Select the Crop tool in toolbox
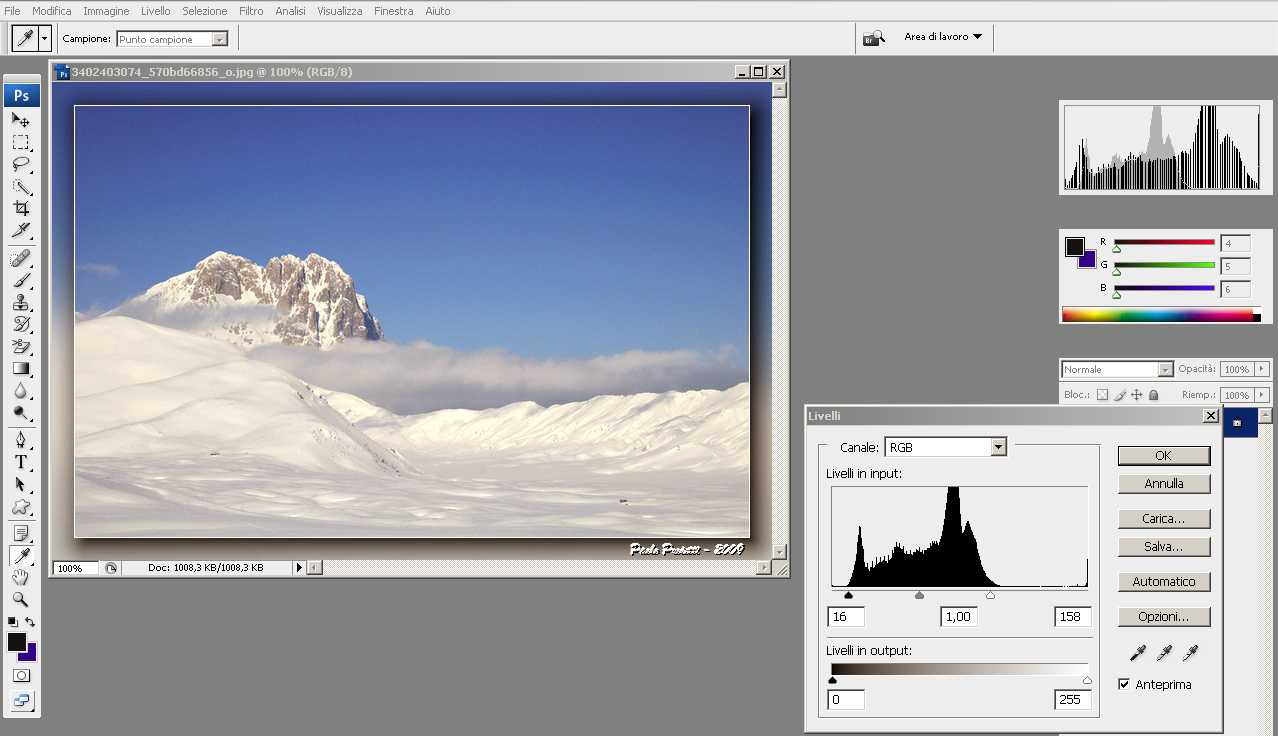 [x=21, y=208]
